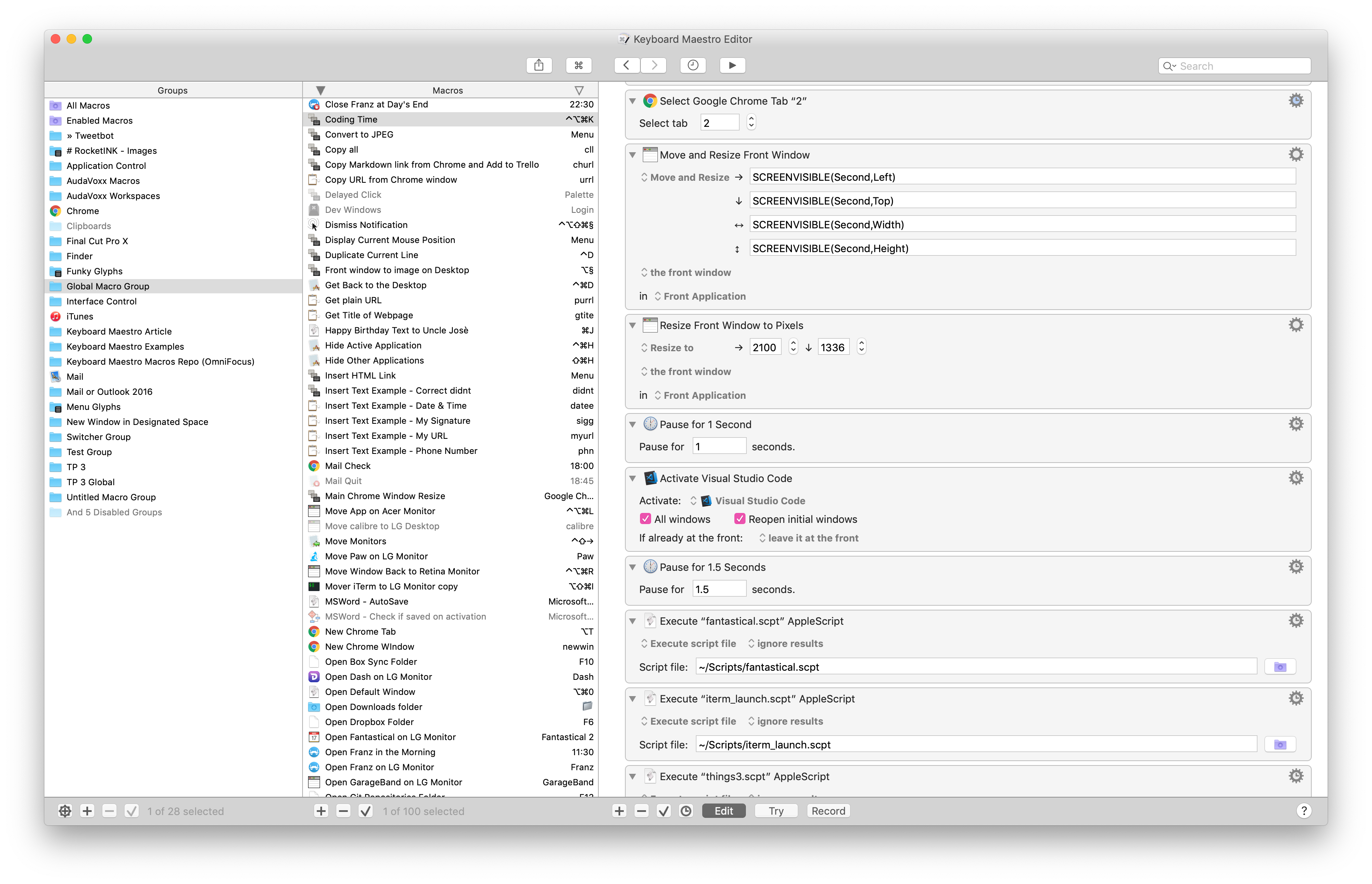Click the 'Edit' tab in bottom toolbar

click(723, 811)
